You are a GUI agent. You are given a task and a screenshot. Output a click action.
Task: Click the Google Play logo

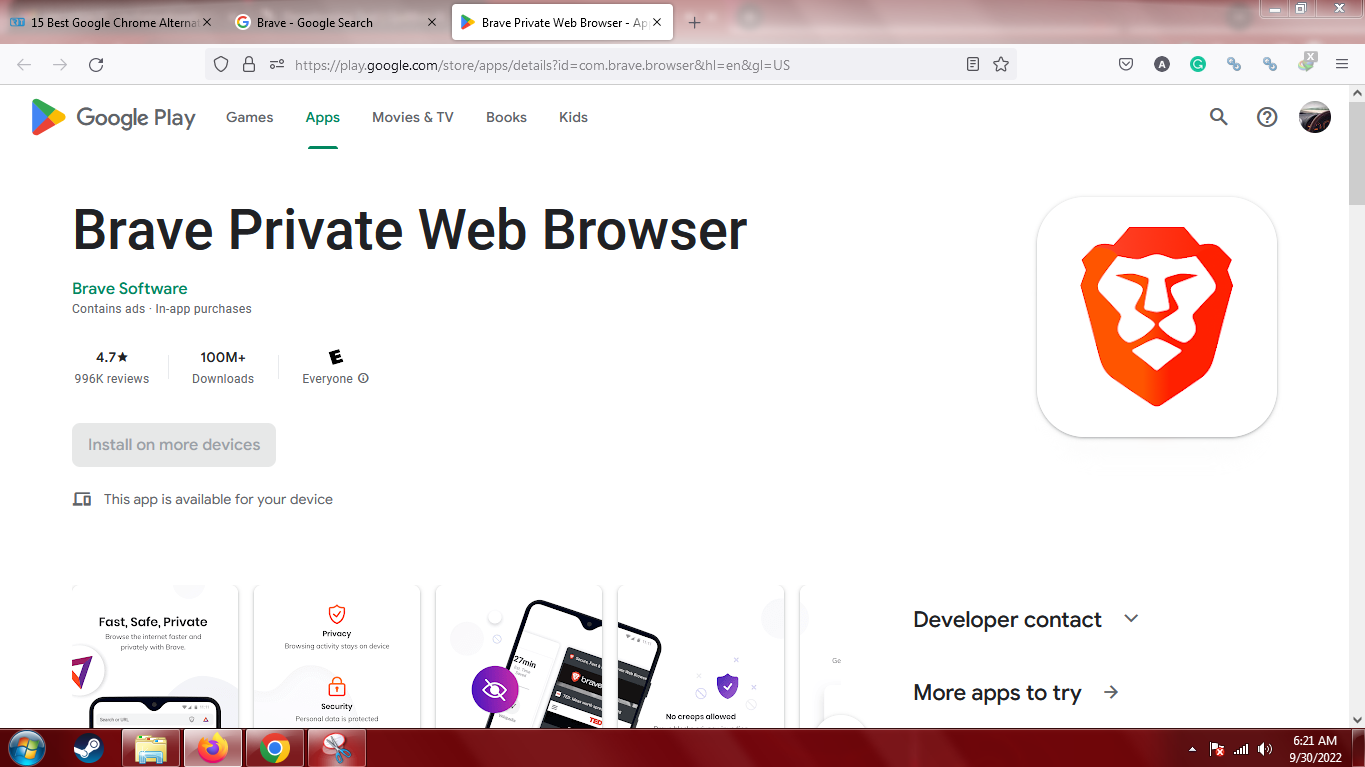(x=113, y=117)
